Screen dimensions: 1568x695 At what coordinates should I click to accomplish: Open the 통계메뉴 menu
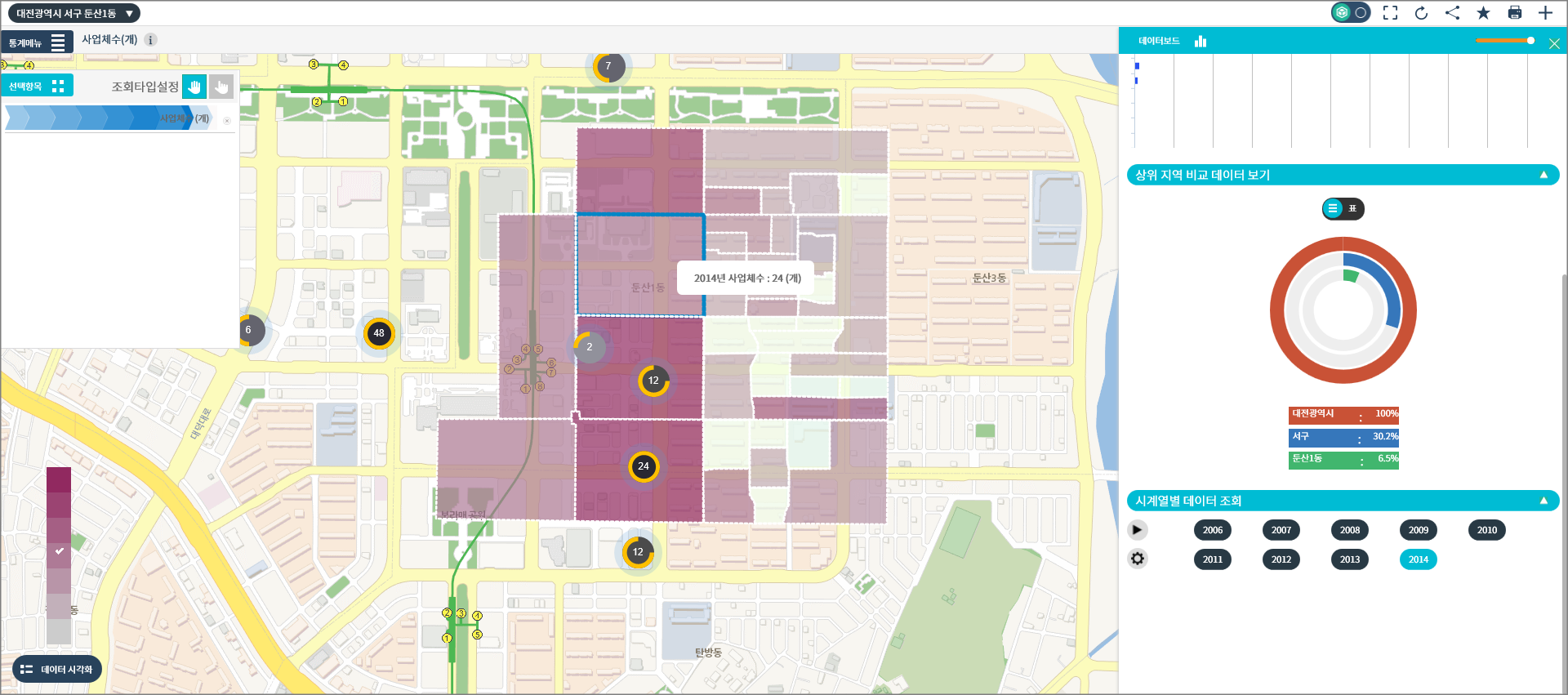click(x=37, y=42)
